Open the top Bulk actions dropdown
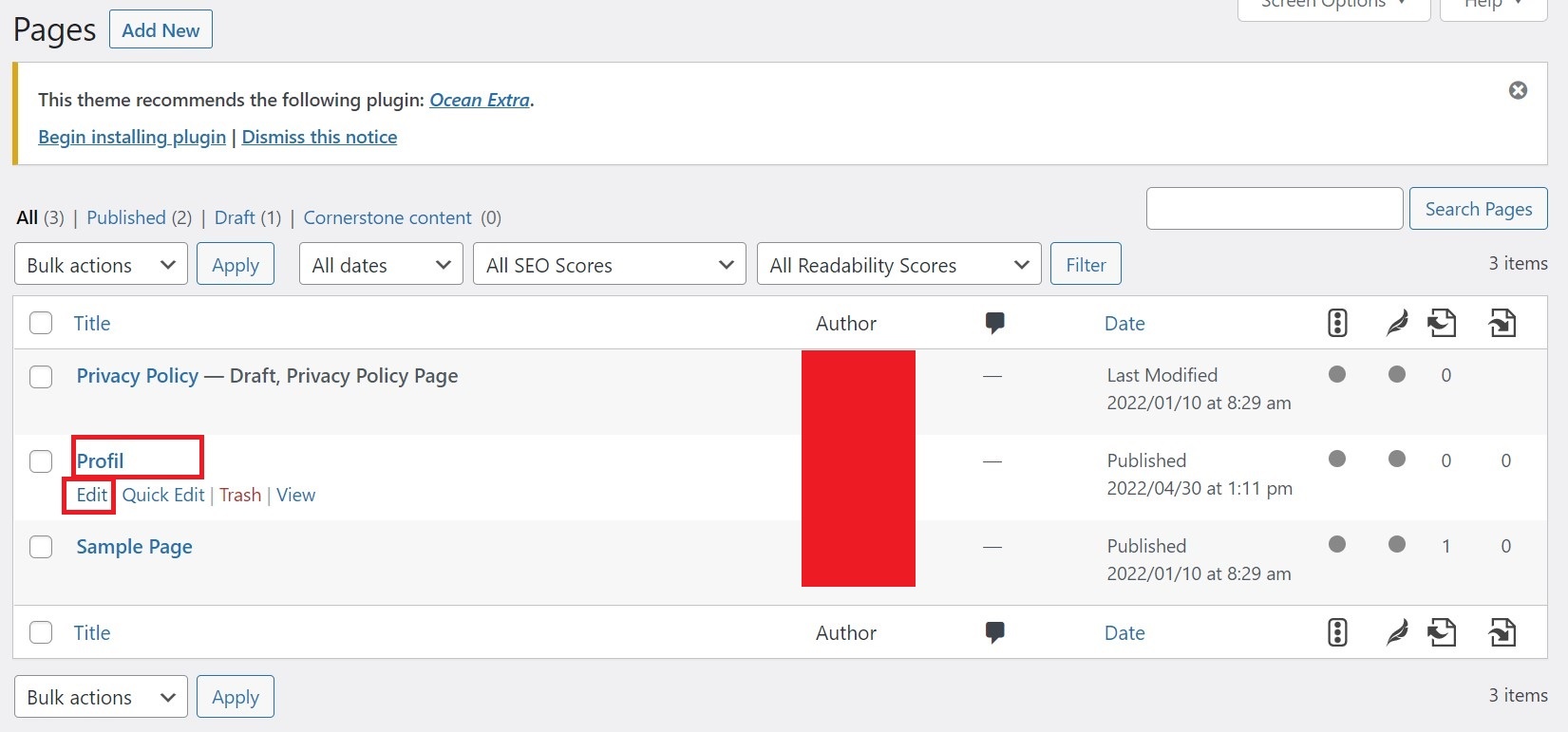This screenshot has width=1568, height=732. pyautogui.click(x=101, y=265)
